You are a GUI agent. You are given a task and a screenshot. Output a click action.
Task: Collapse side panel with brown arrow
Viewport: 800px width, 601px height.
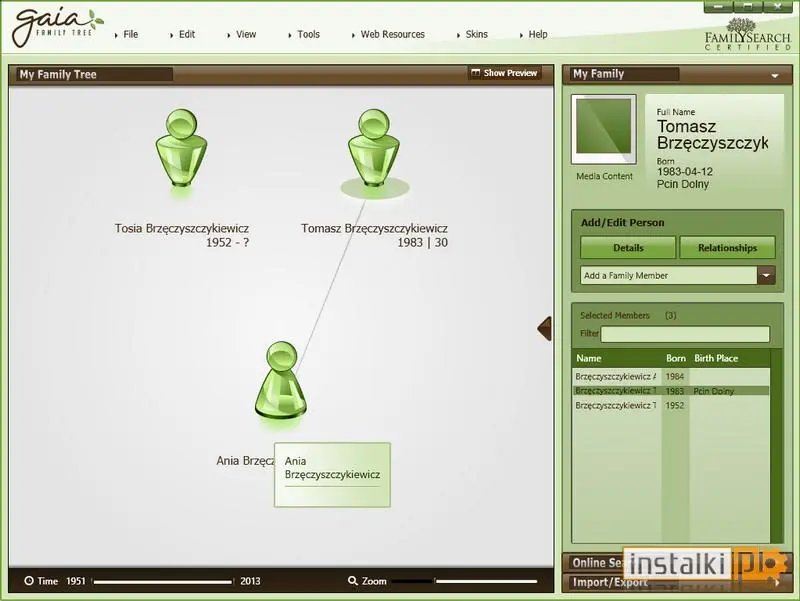tap(544, 328)
